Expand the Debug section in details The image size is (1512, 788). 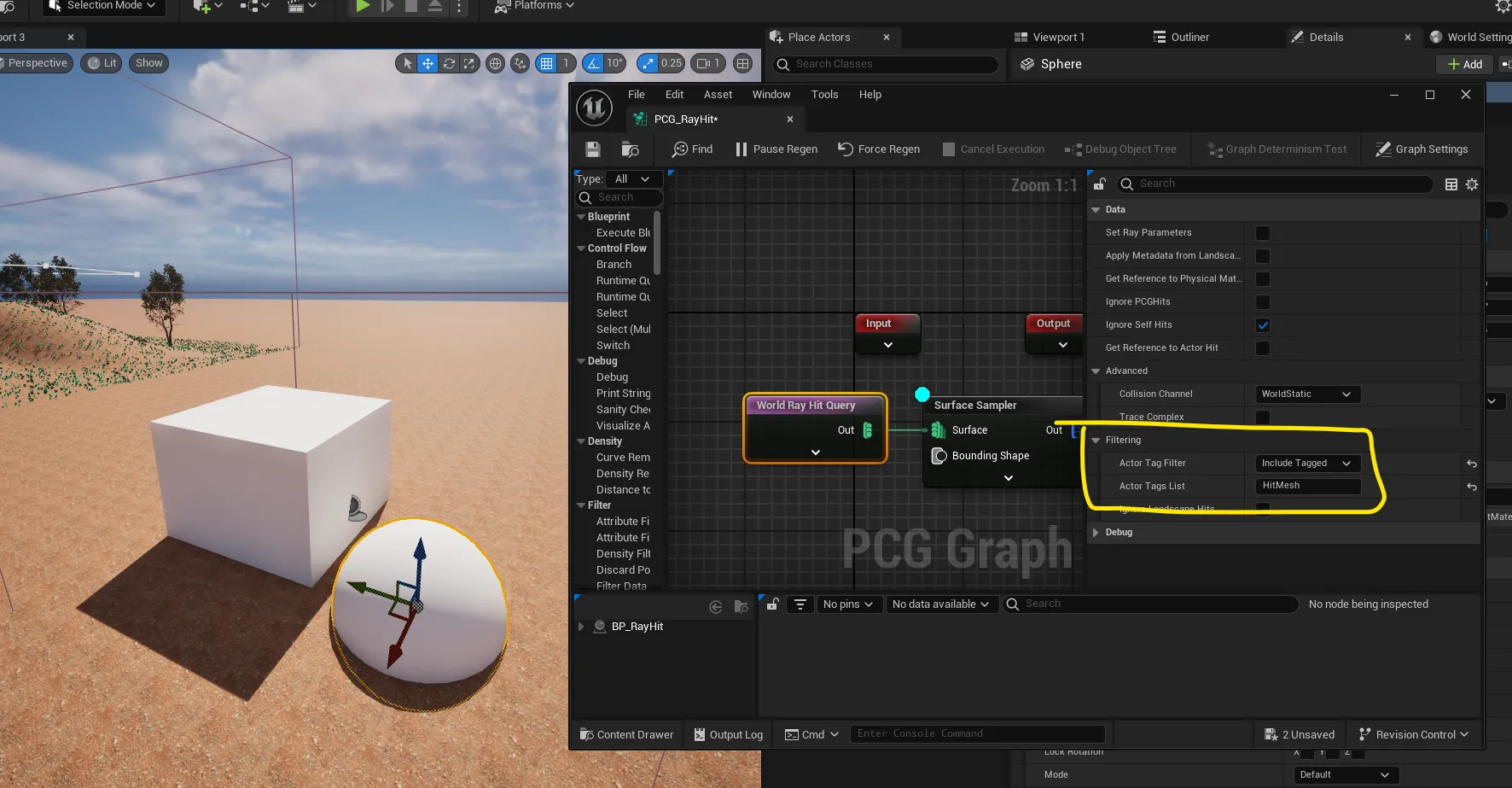pos(1096,533)
